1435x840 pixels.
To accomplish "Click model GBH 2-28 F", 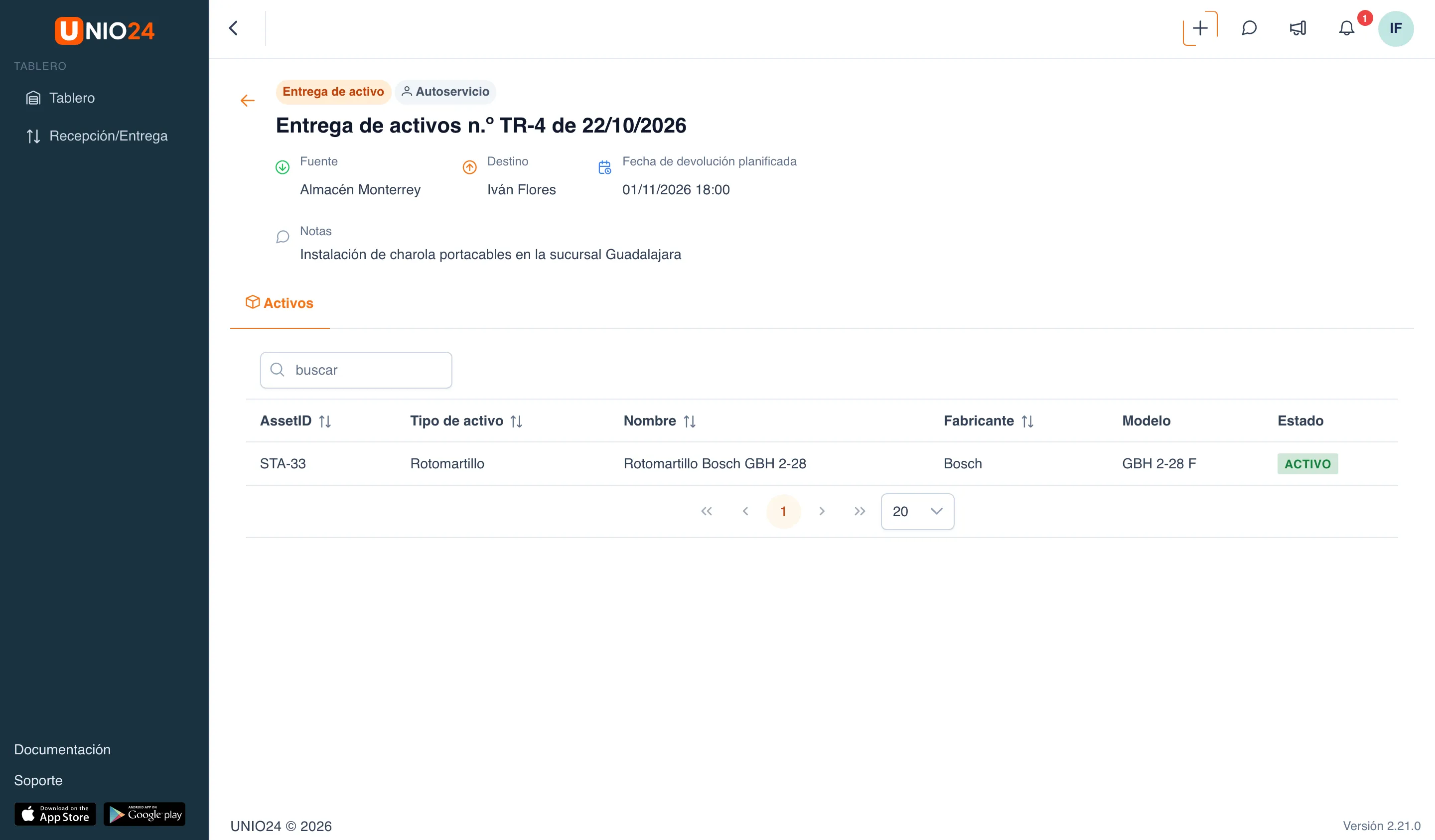I will pos(1159,463).
